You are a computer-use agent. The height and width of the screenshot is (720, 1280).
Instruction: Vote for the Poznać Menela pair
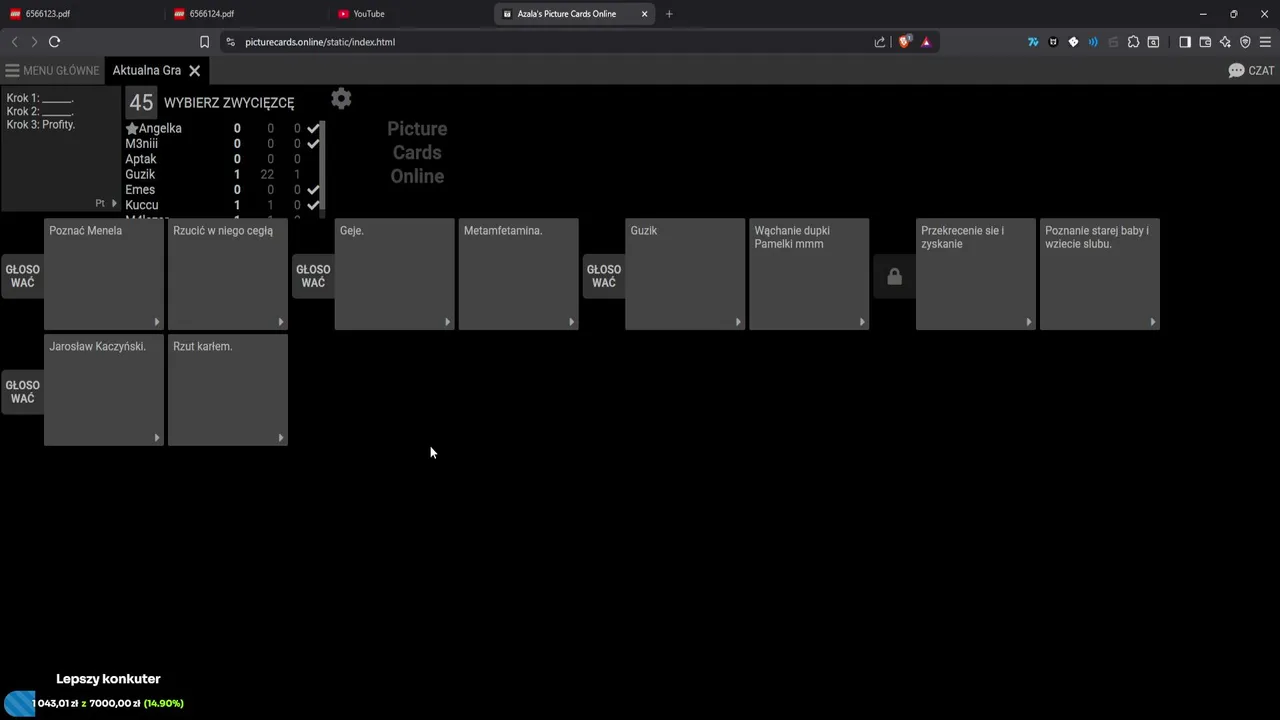(x=21, y=276)
